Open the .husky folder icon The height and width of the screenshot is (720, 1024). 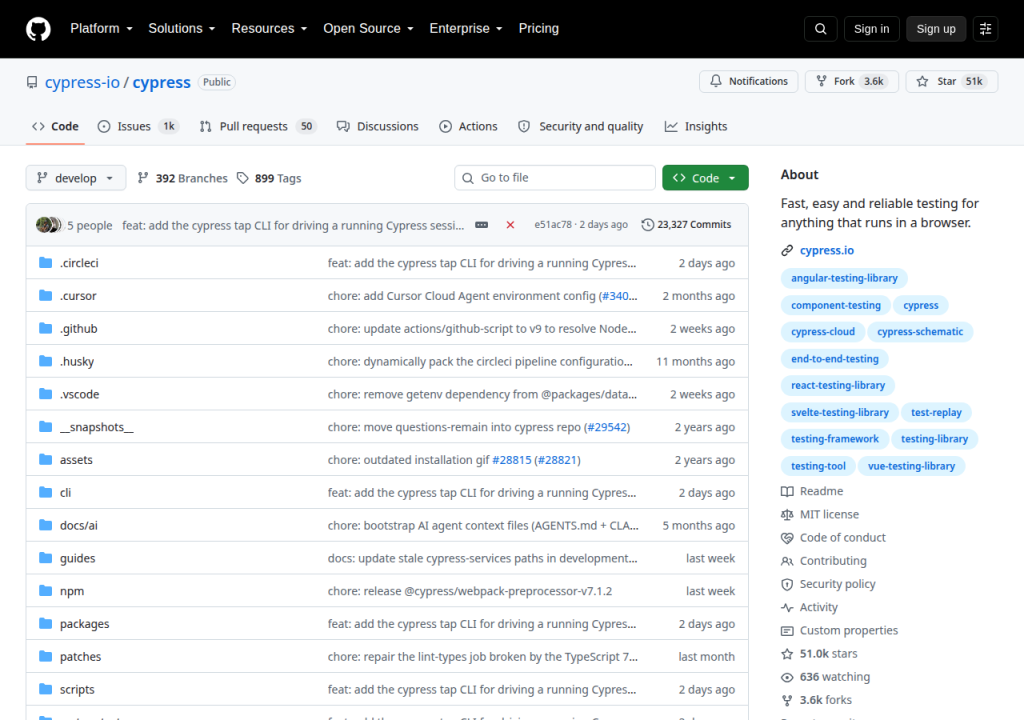(x=45, y=361)
